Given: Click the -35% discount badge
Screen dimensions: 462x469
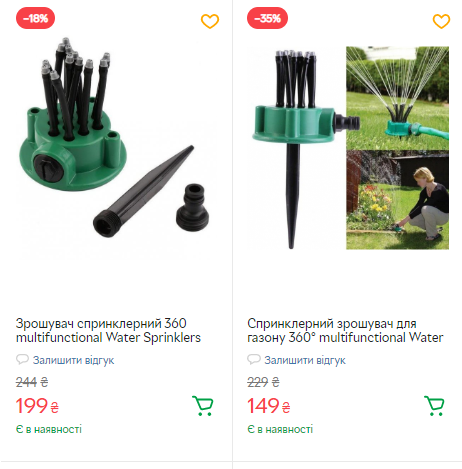Looking at the screenshot, I should [267, 18].
